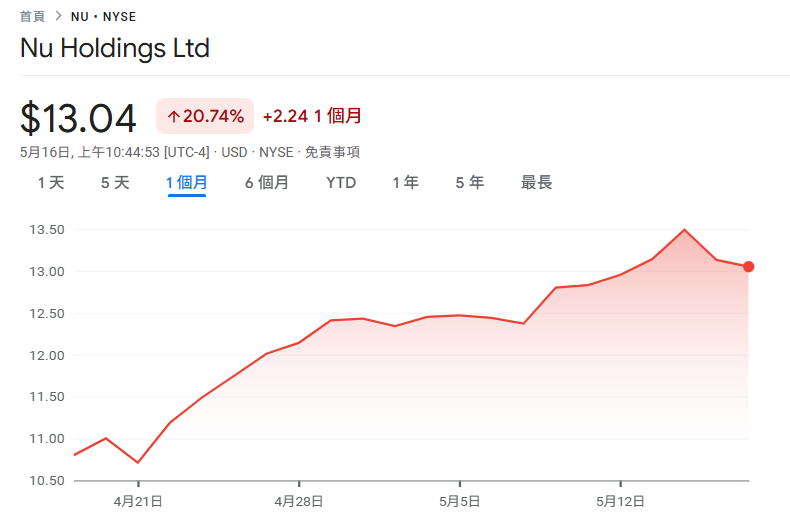Open the 首頁 breadcrumb link

(32, 17)
